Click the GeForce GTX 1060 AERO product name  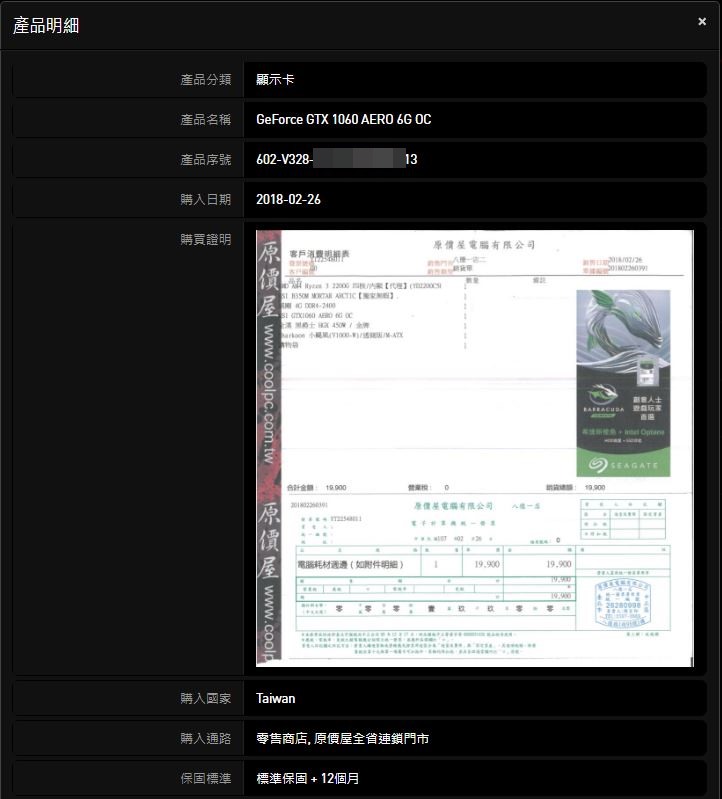343,119
